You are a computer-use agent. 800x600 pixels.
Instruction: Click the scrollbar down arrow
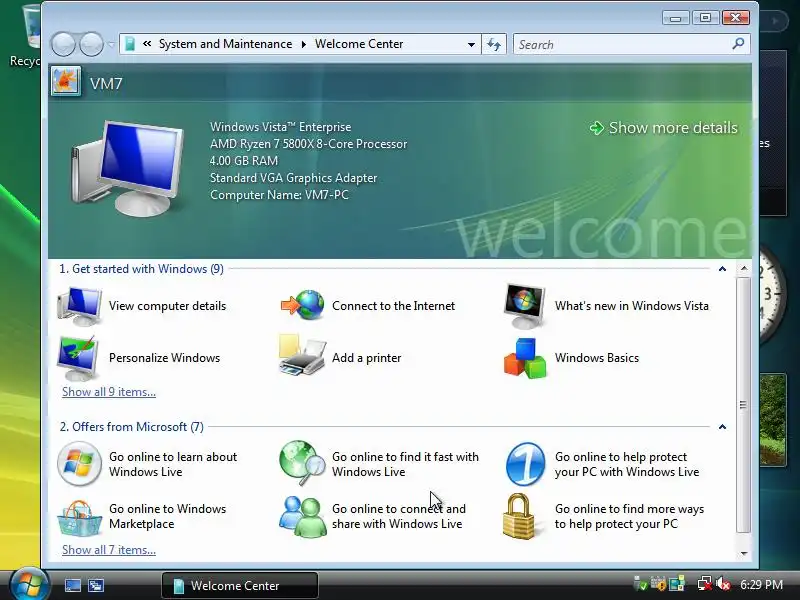(x=744, y=553)
